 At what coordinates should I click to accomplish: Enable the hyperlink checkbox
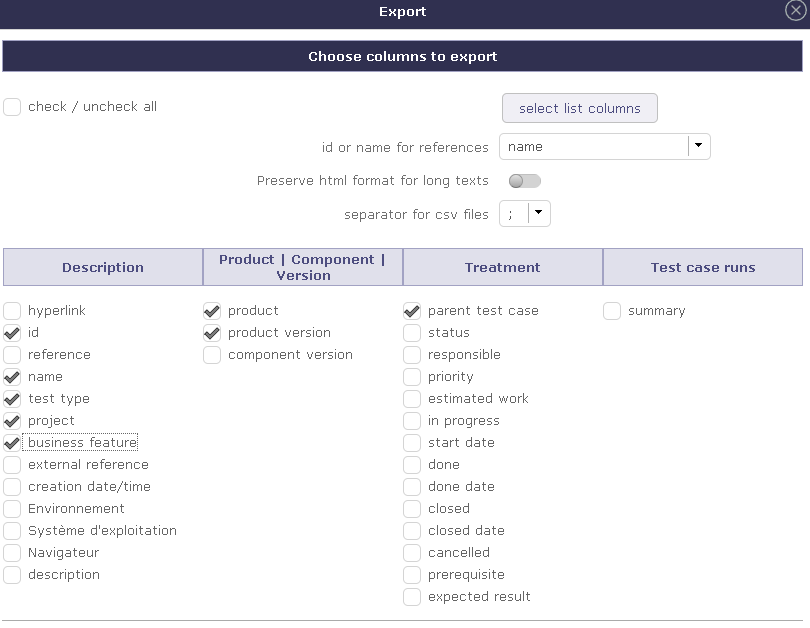pos(12,311)
